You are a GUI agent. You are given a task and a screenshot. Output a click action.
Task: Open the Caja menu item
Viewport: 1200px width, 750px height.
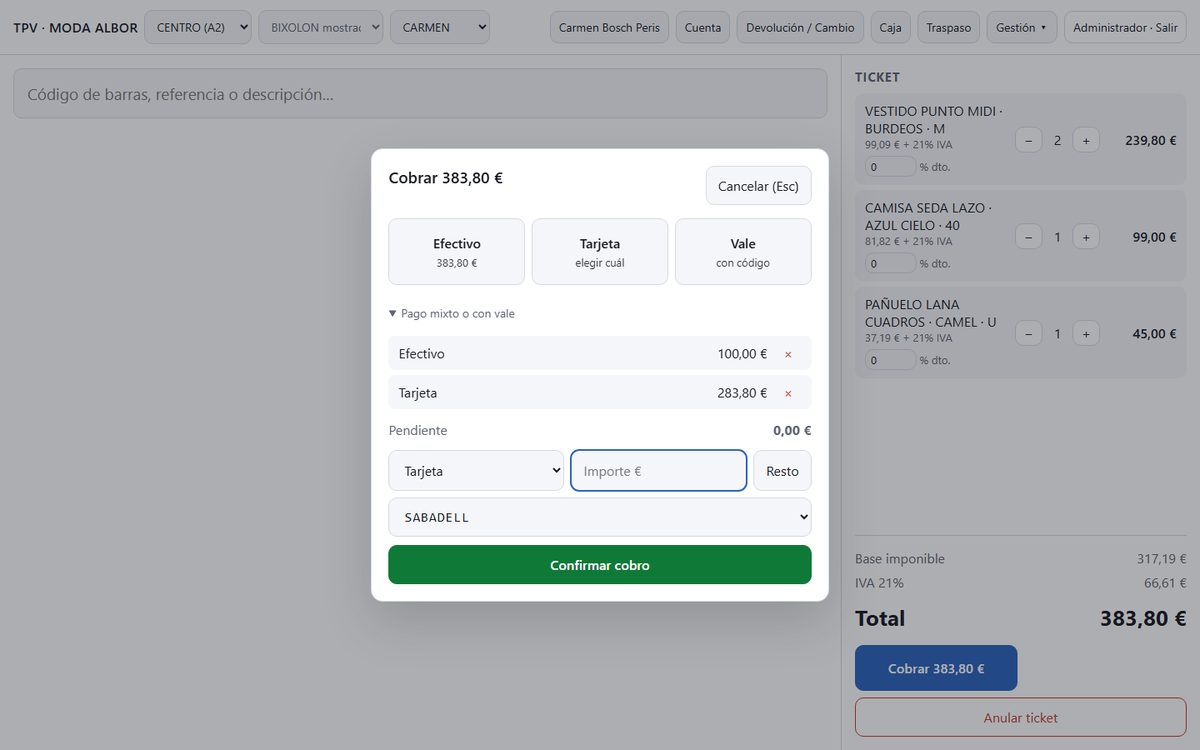(890, 27)
